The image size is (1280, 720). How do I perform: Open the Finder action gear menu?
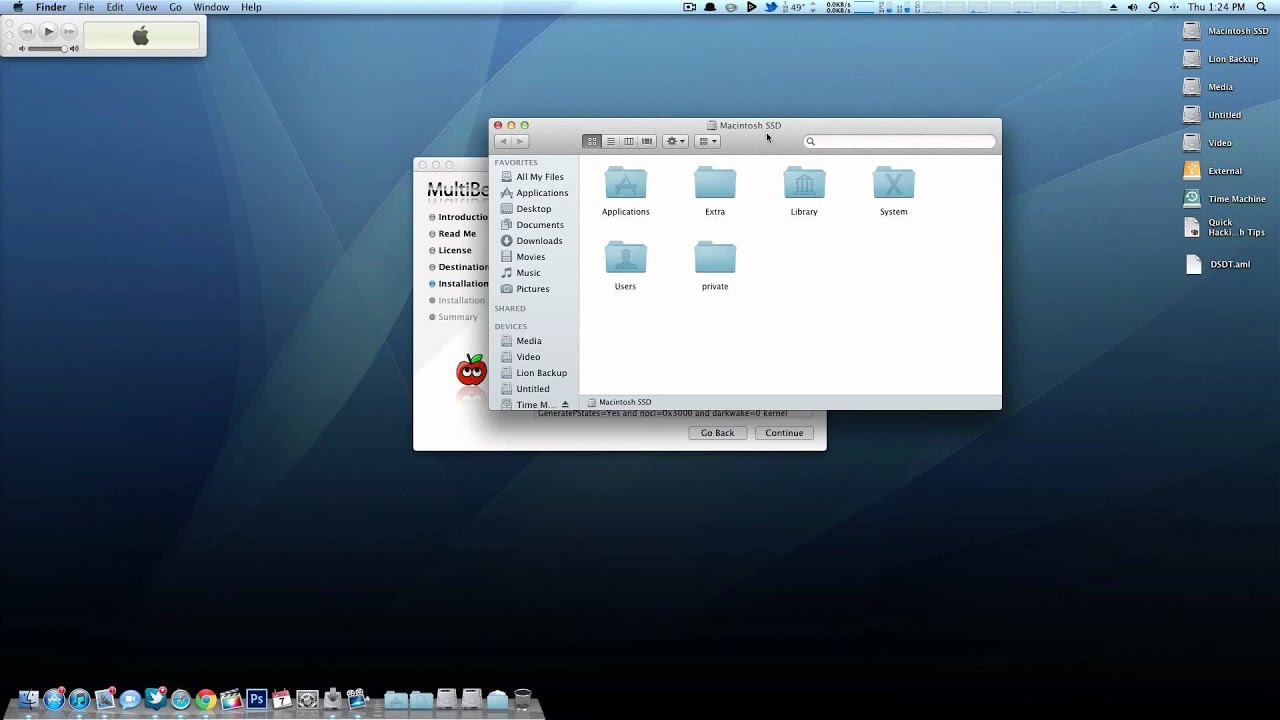tap(675, 141)
